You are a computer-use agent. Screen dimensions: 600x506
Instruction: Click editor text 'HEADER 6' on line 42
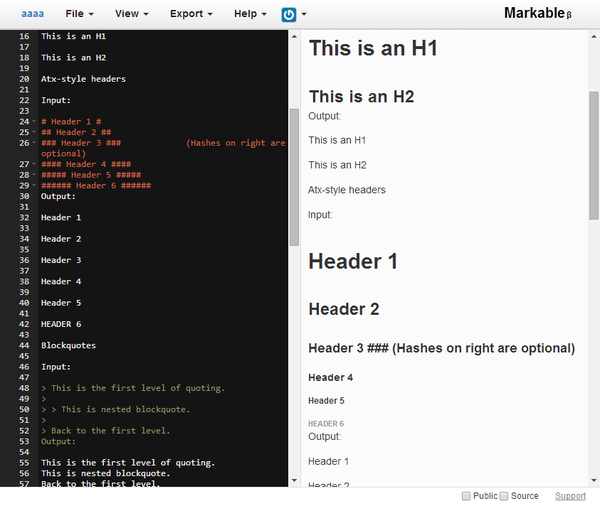click(61, 324)
